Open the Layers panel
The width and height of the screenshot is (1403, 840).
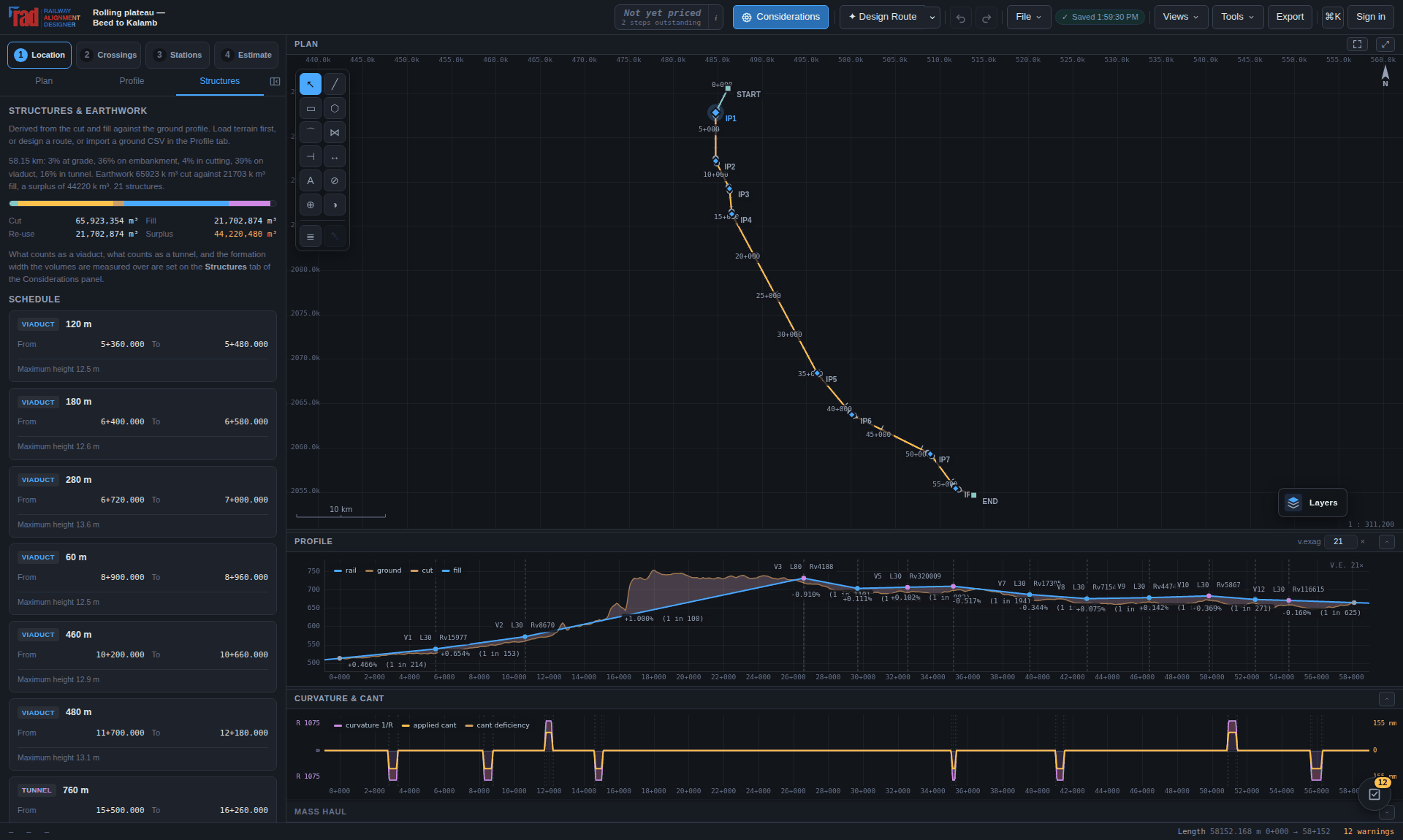pos(1312,503)
